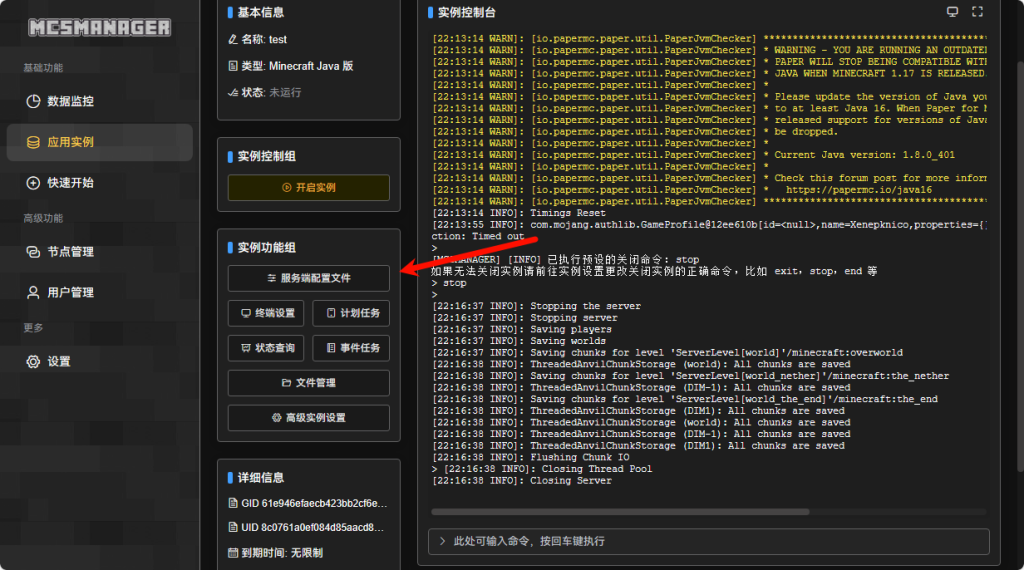Click the pencil icon beside 名称: test

(x=232, y=39)
